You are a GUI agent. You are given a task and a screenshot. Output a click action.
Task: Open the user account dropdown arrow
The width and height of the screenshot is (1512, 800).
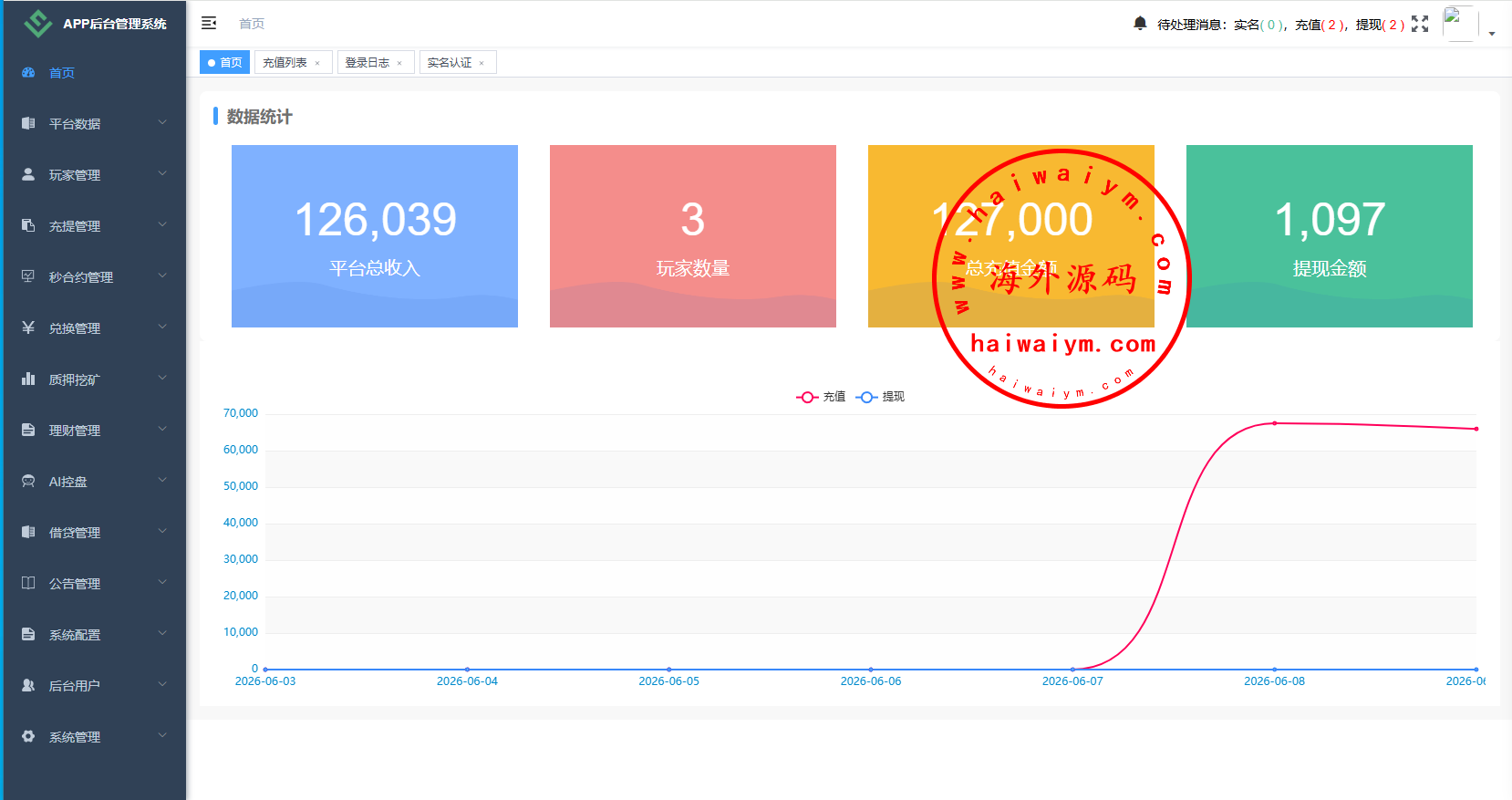point(1492,34)
